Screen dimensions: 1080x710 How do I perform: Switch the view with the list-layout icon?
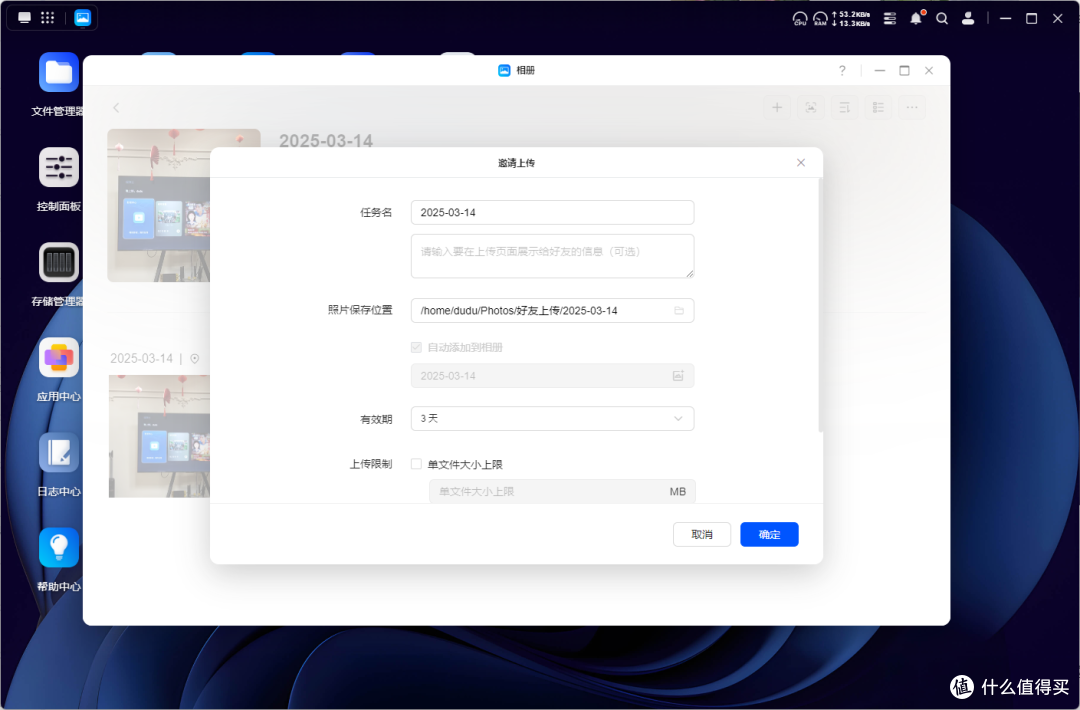[x=878, y=107]
